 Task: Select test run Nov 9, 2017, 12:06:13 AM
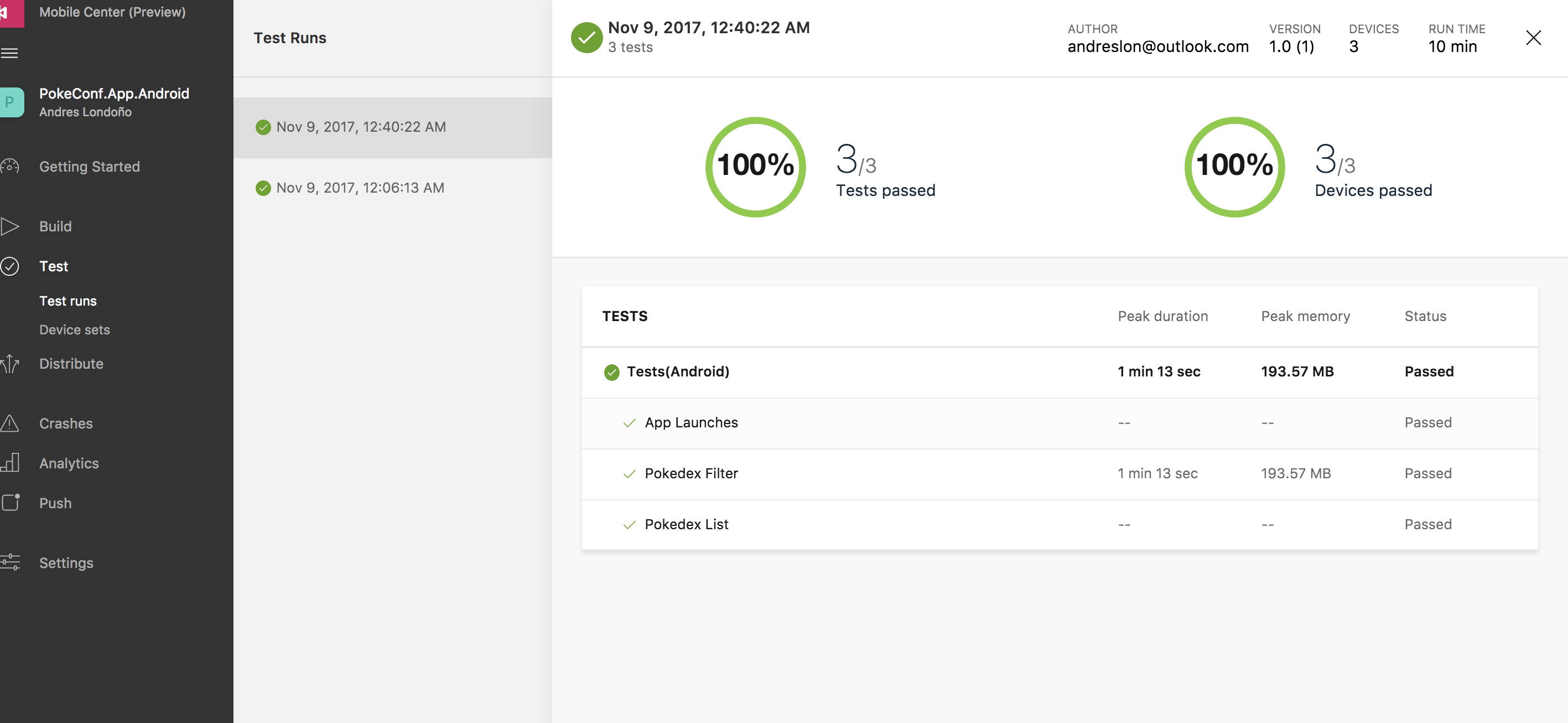(393, 188)
